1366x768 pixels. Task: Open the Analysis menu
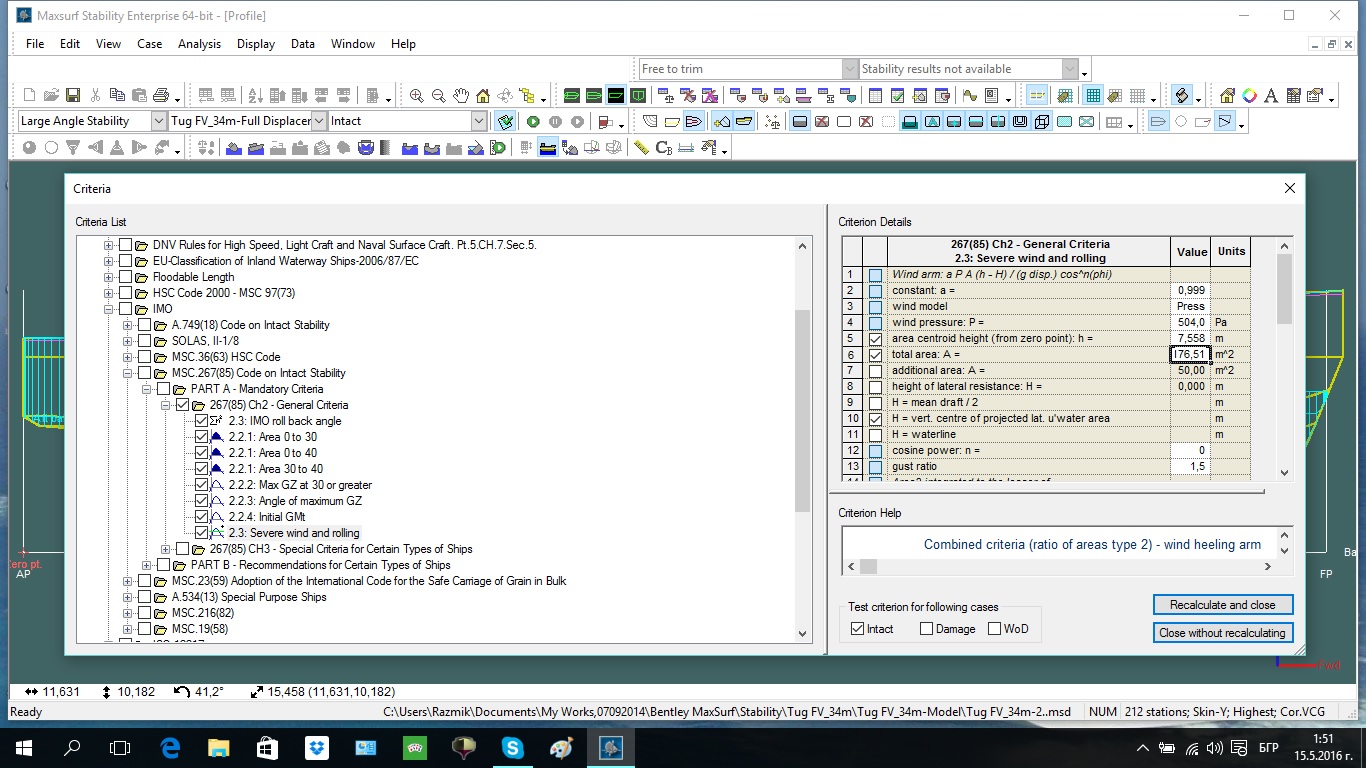[199, 44]
